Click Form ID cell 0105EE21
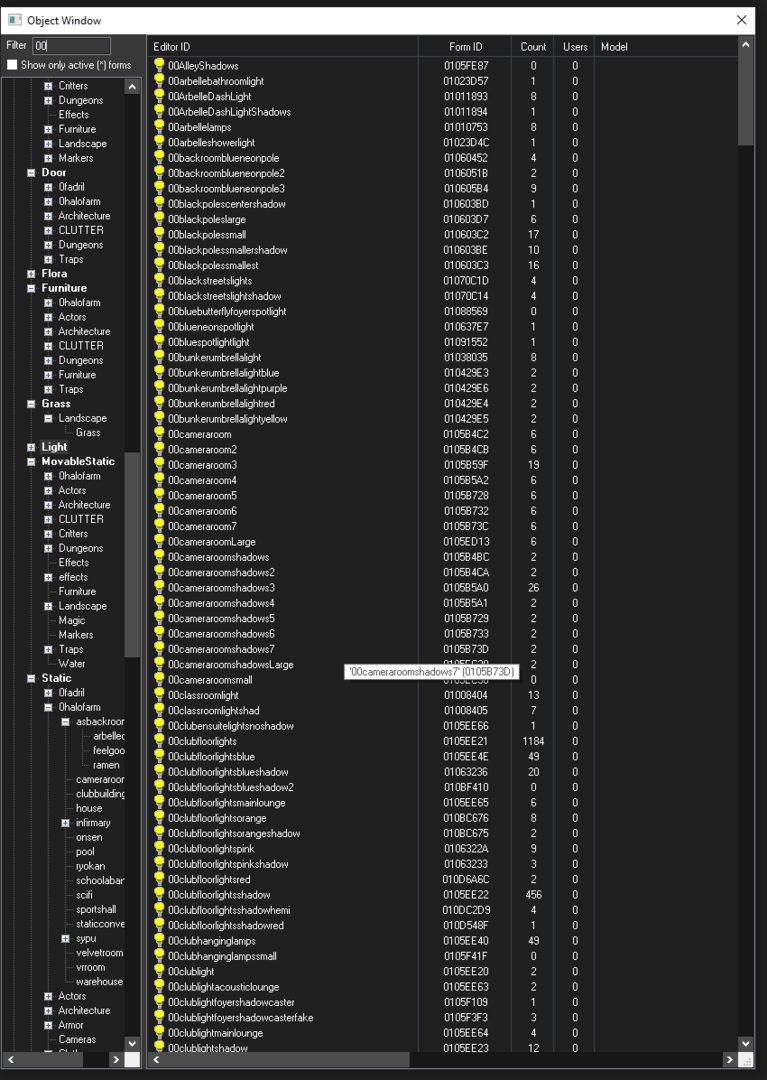 (x=465, y=741)
